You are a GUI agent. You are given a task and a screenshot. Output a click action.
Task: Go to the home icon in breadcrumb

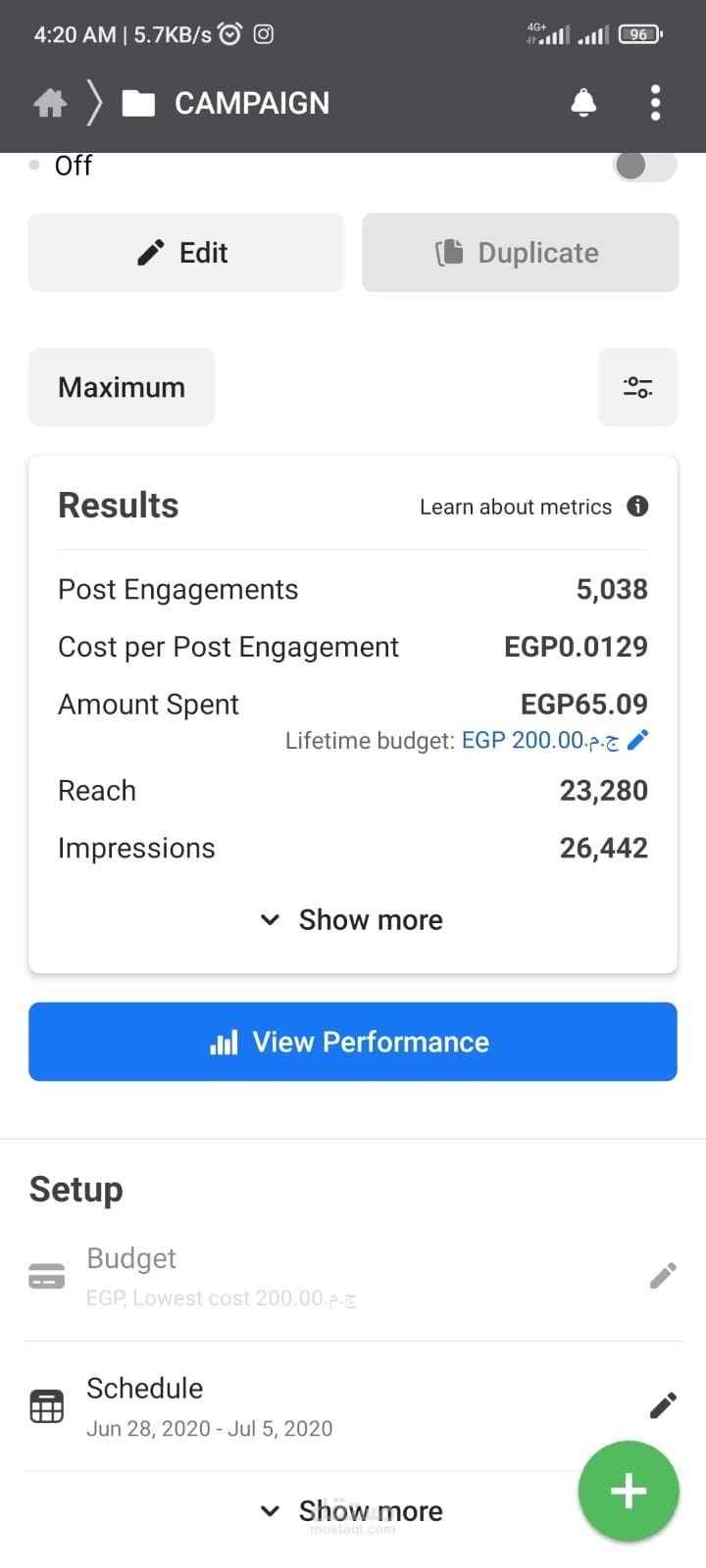(x=50, y=103)
